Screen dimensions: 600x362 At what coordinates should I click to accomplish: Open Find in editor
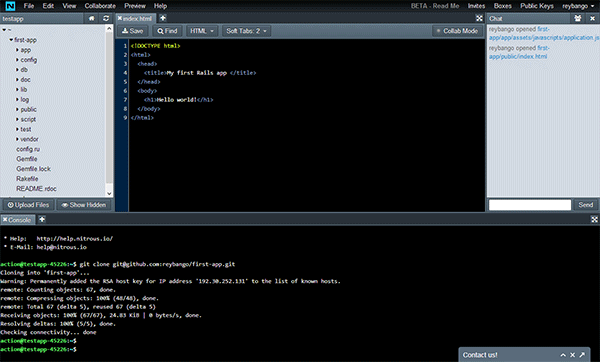coord(167,31)
